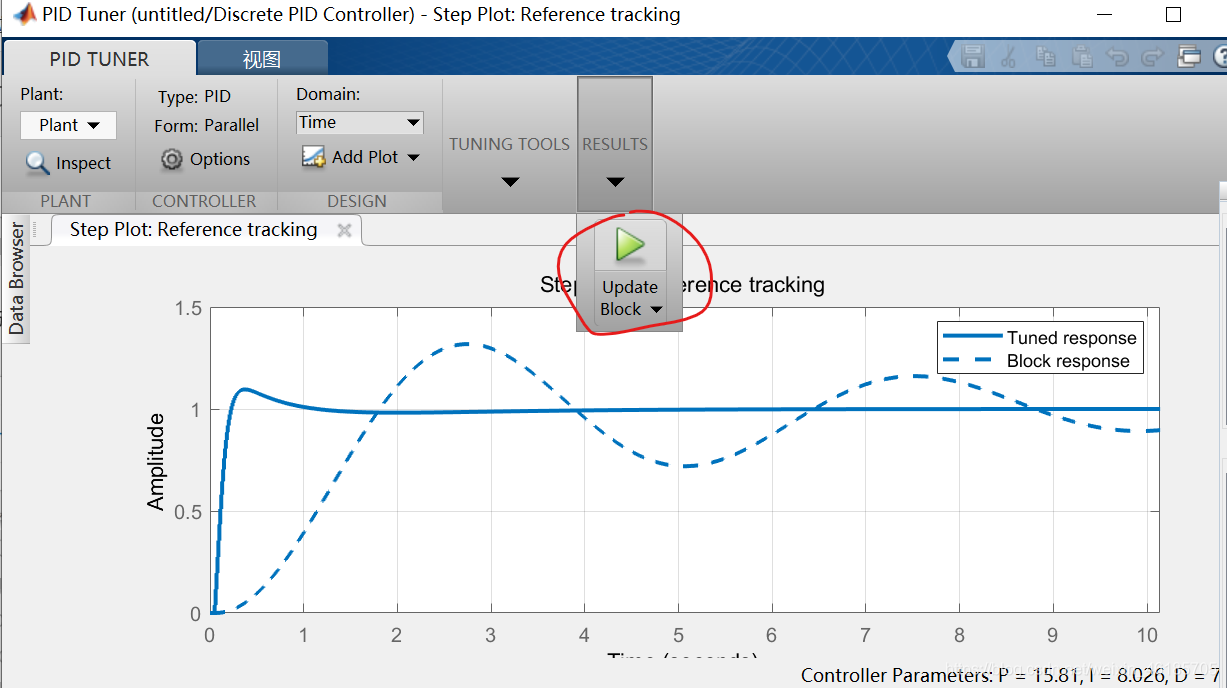Click the green Update Block arrow

(x=630, y=245)
